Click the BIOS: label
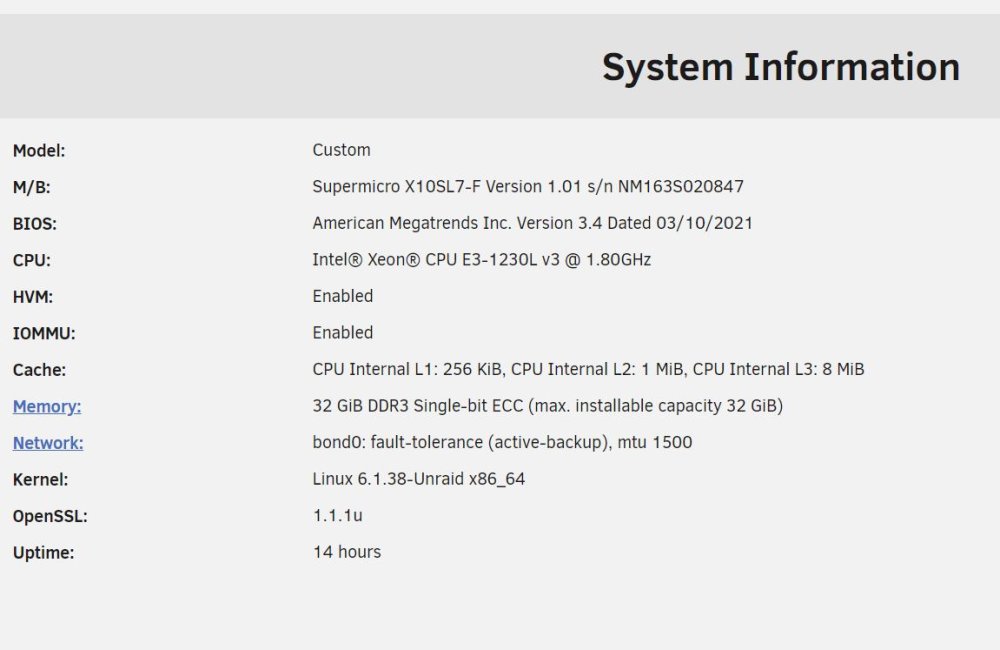 34,224
